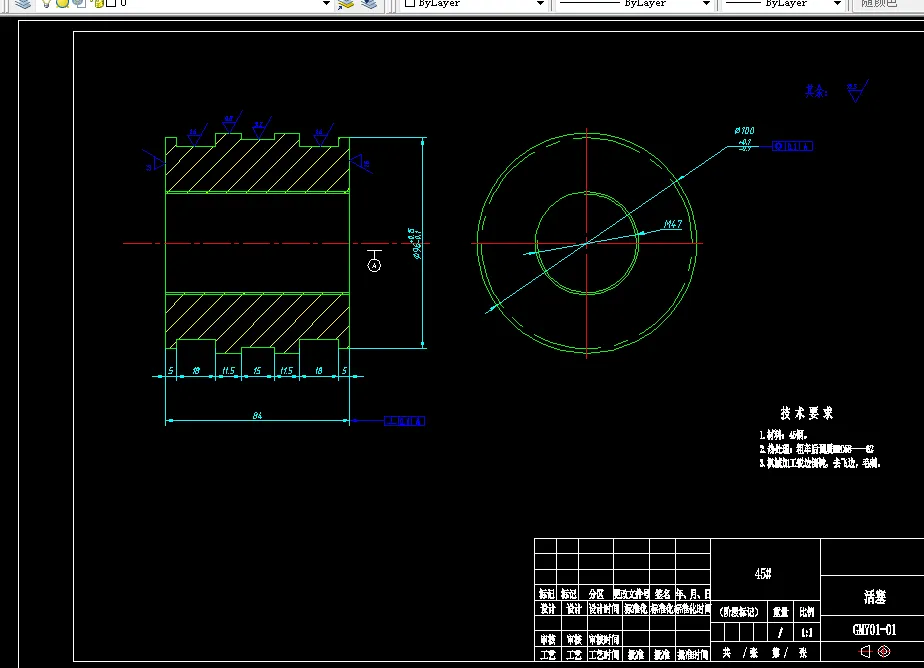Image resolution: width=924 pixels, height=668 pixels.
Task: Select the 1:1 scale value
Action: point(807,633)
